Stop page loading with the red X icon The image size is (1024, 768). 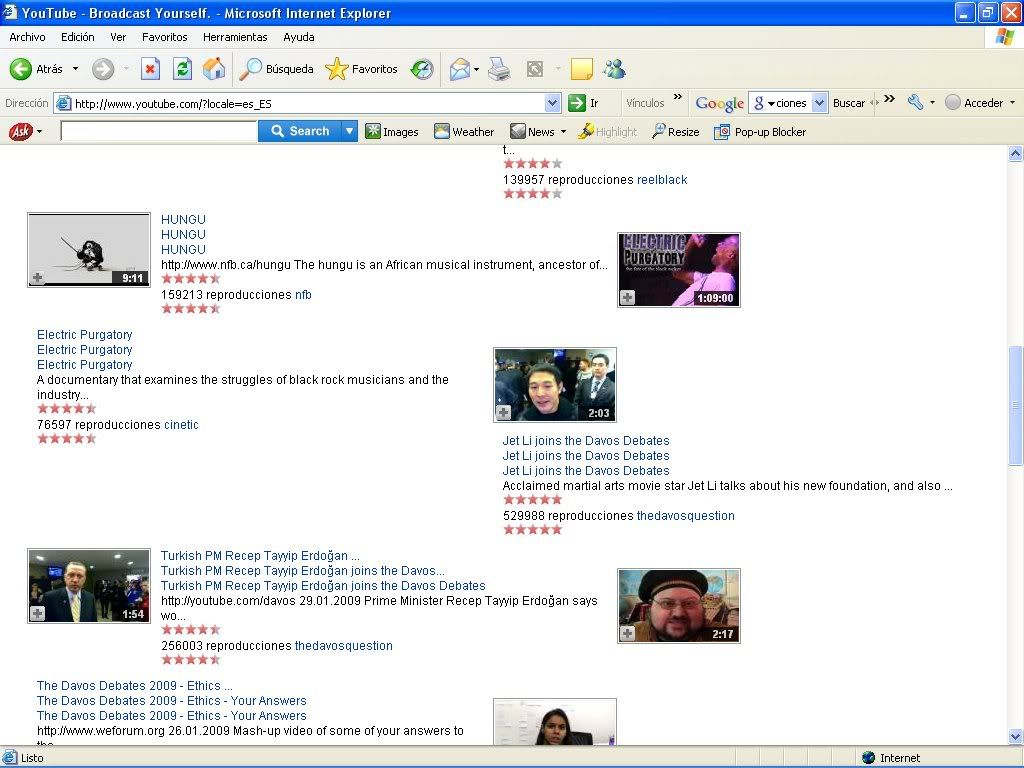click(150, 69)
